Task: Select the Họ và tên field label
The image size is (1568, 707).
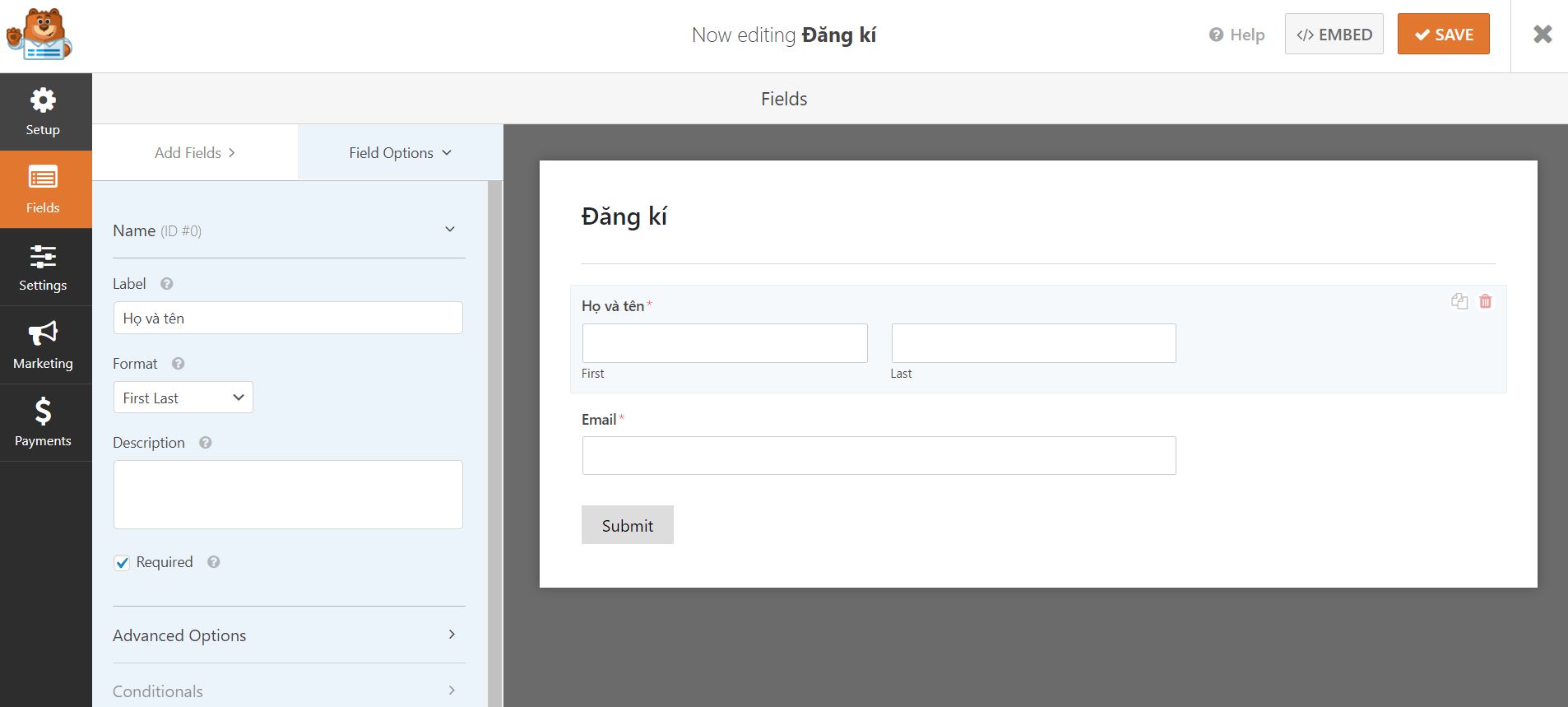Action: point(613,306)
